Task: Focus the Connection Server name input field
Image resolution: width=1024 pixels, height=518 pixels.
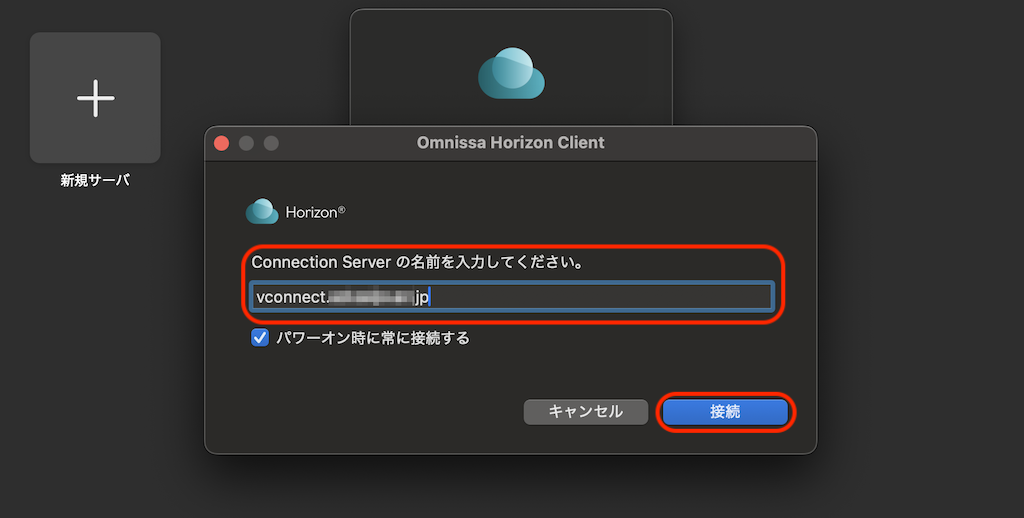Action: click(511, 297)
